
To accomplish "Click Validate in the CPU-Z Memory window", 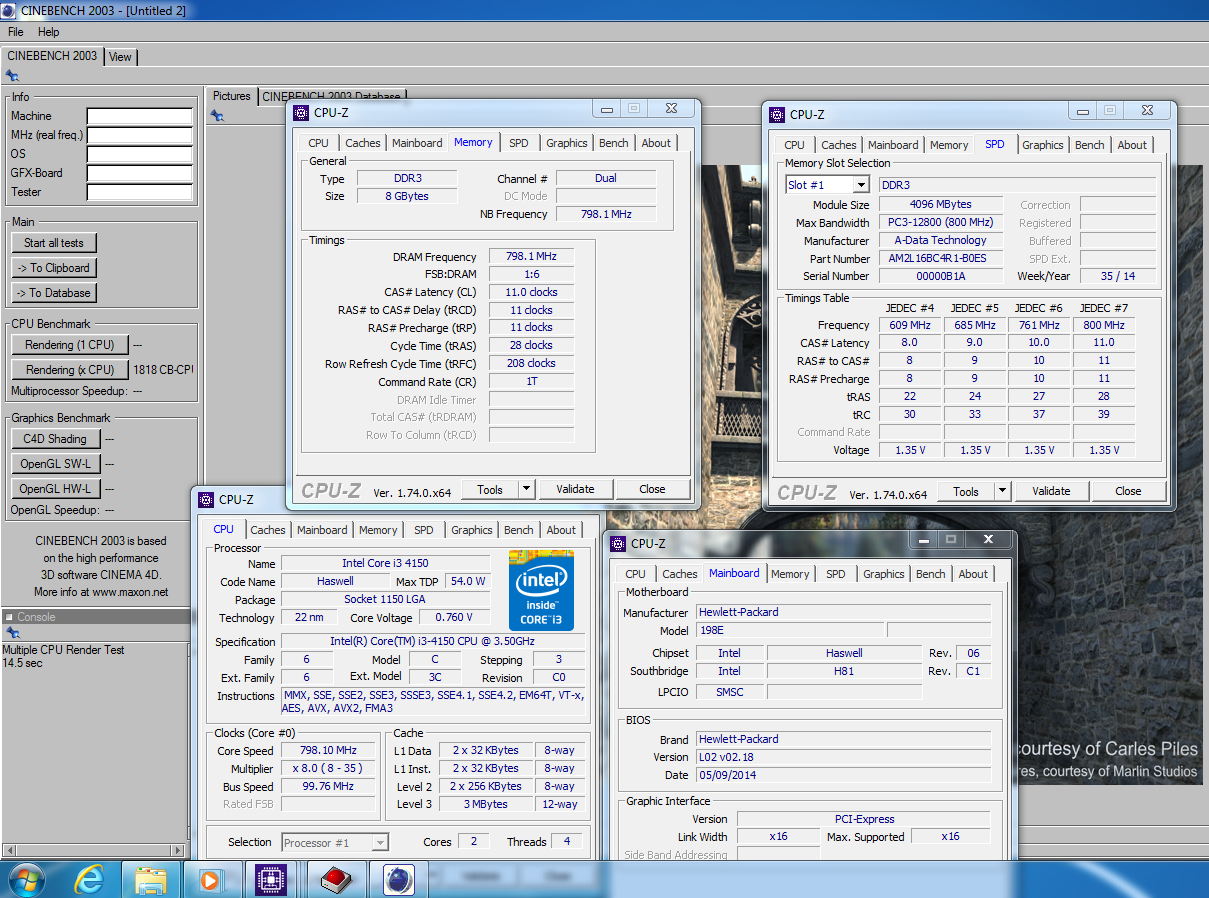I will click(575, 489).
